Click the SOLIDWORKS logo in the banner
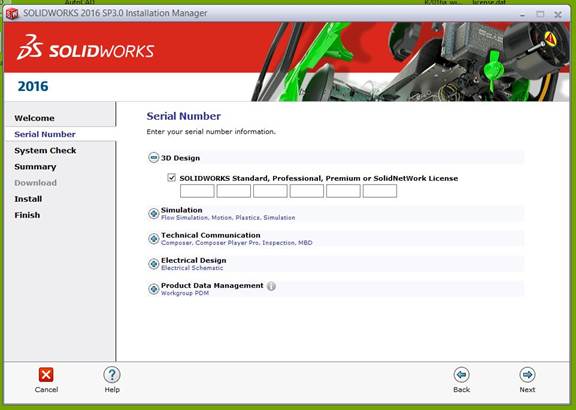This screenshot has width=576, height=410. (x=85, y=47)
